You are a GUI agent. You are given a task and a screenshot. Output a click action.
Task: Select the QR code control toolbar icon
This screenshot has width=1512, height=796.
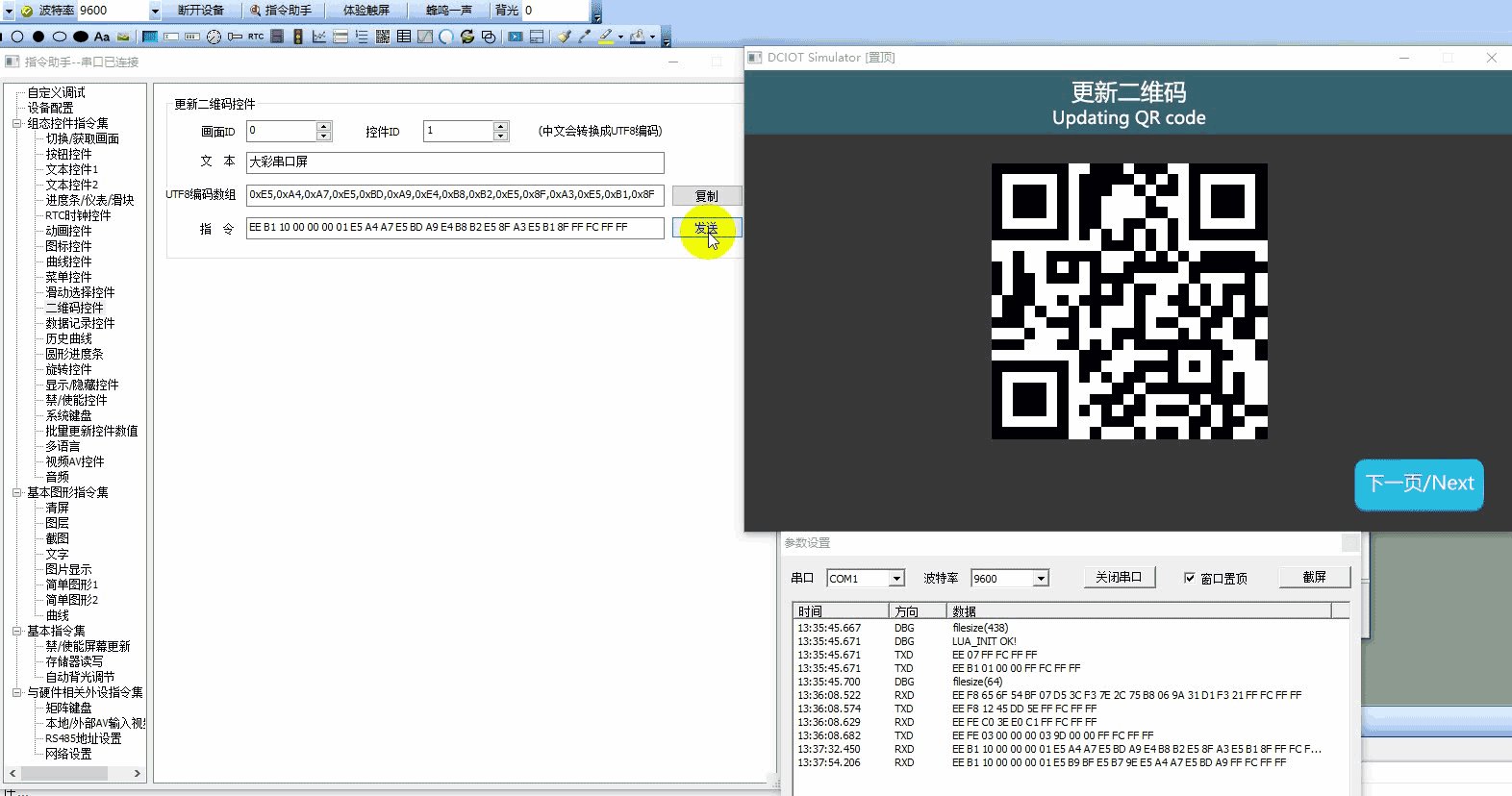click(383, 37)
